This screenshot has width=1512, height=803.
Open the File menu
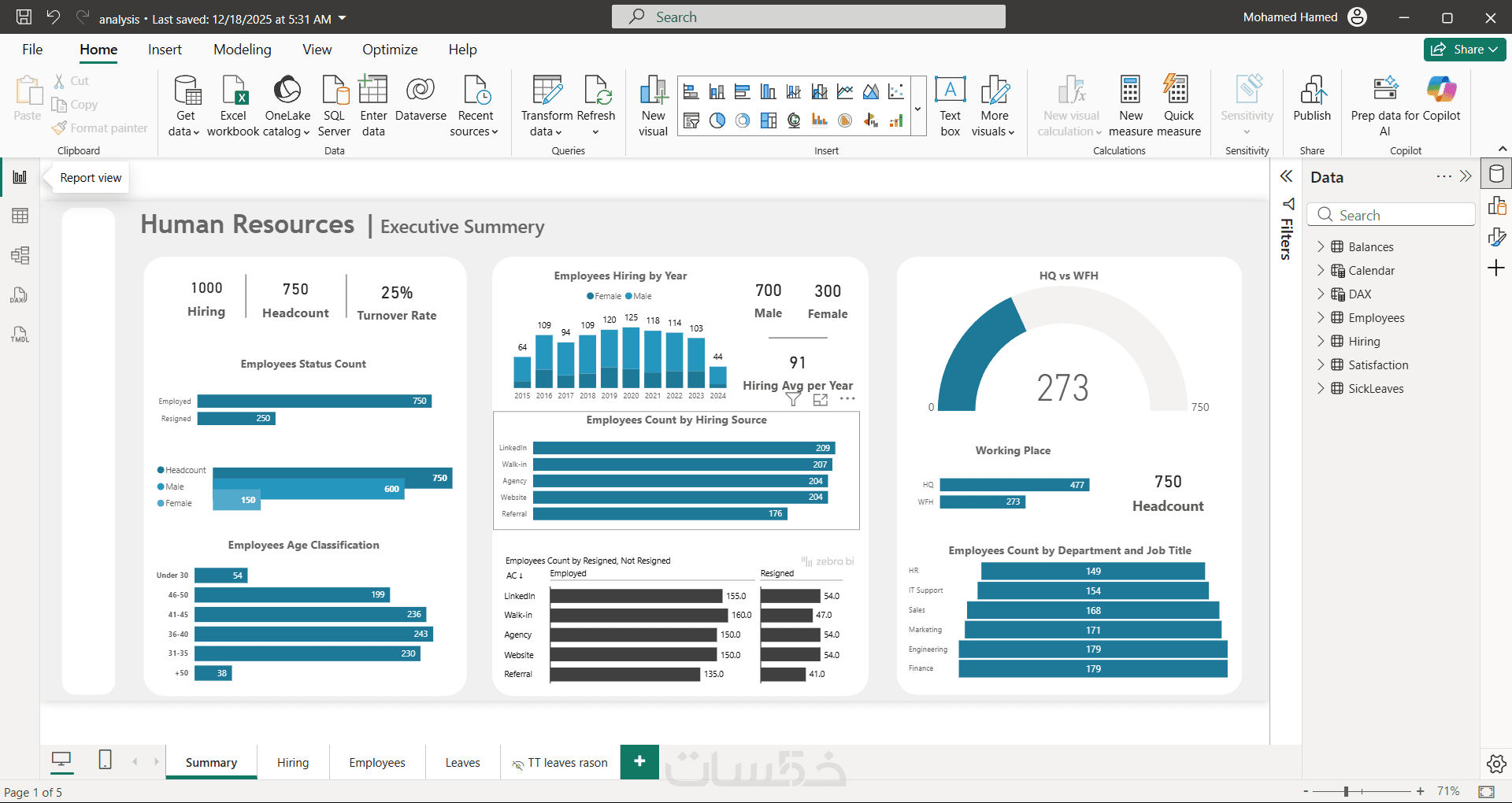32,50
